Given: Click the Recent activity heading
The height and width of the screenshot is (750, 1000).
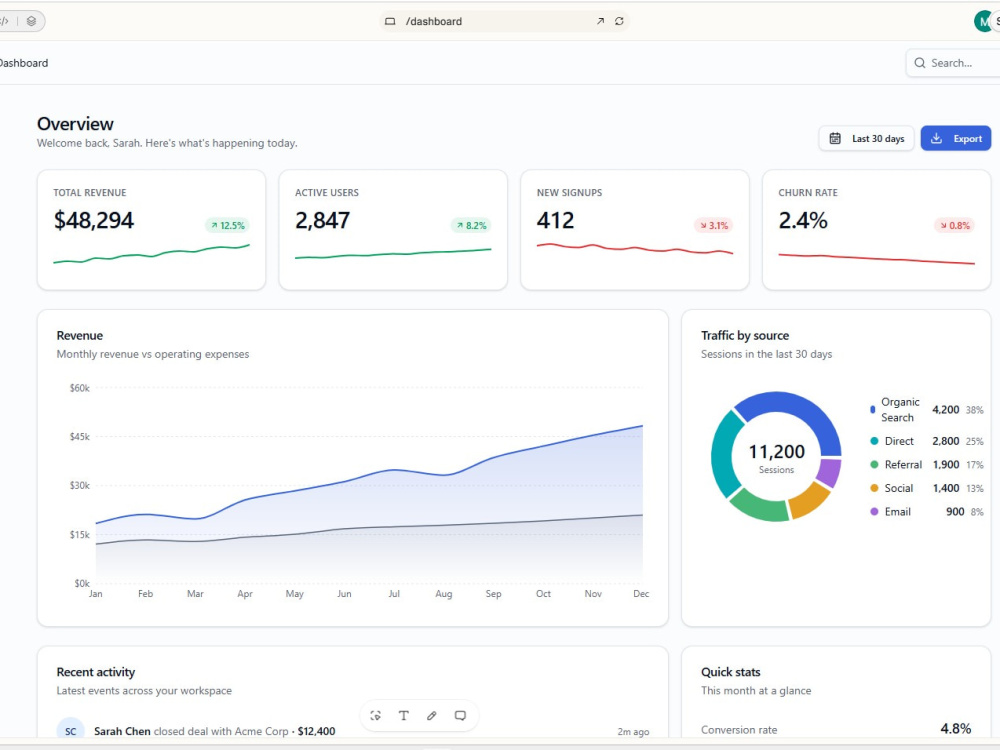Looking at the screenshot, I should coord(96,672).
